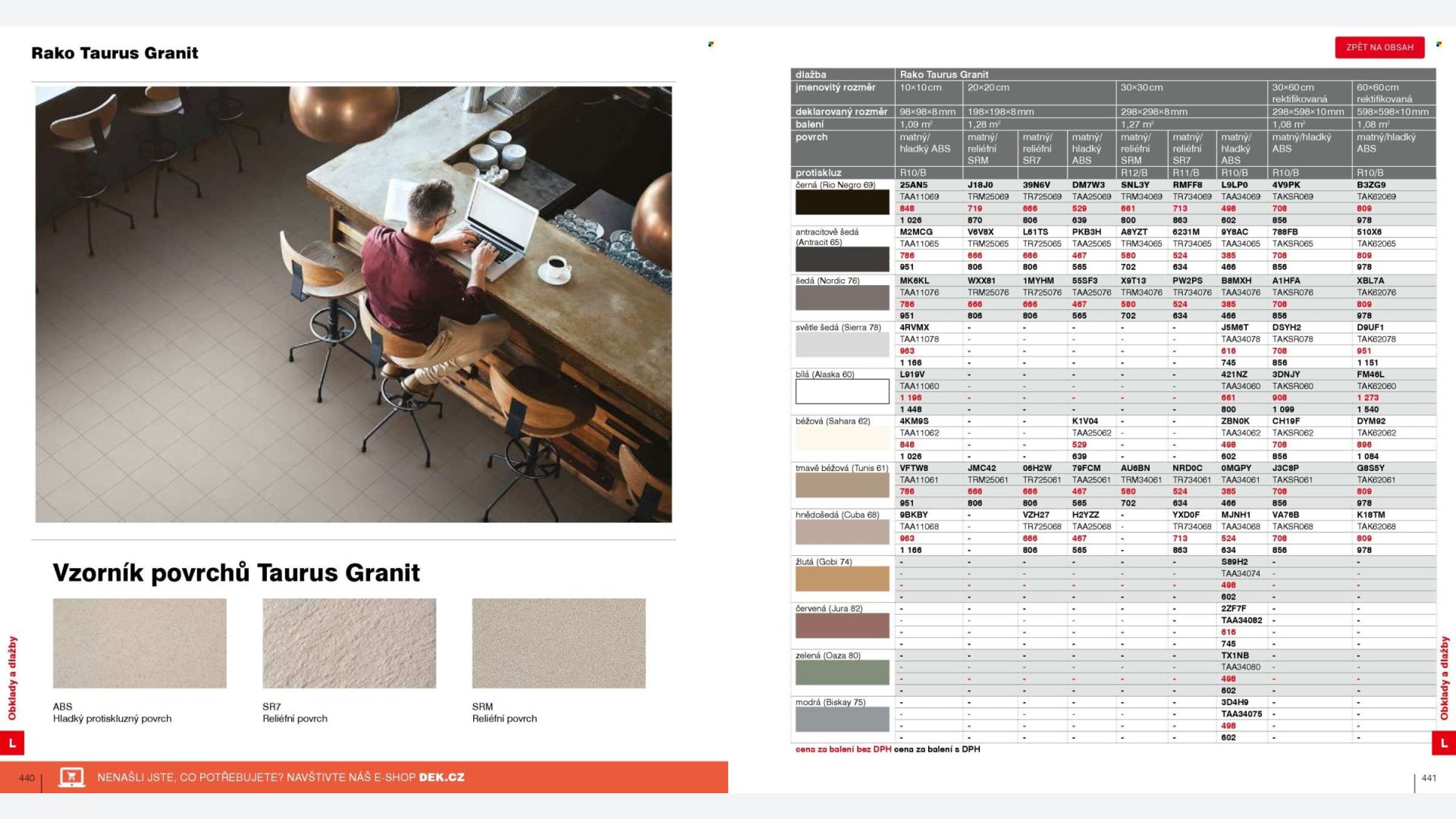Click the tmavě béžová Tunis 61 swatch
Screen dimensions: 1456x819
[x=842, y=485]
